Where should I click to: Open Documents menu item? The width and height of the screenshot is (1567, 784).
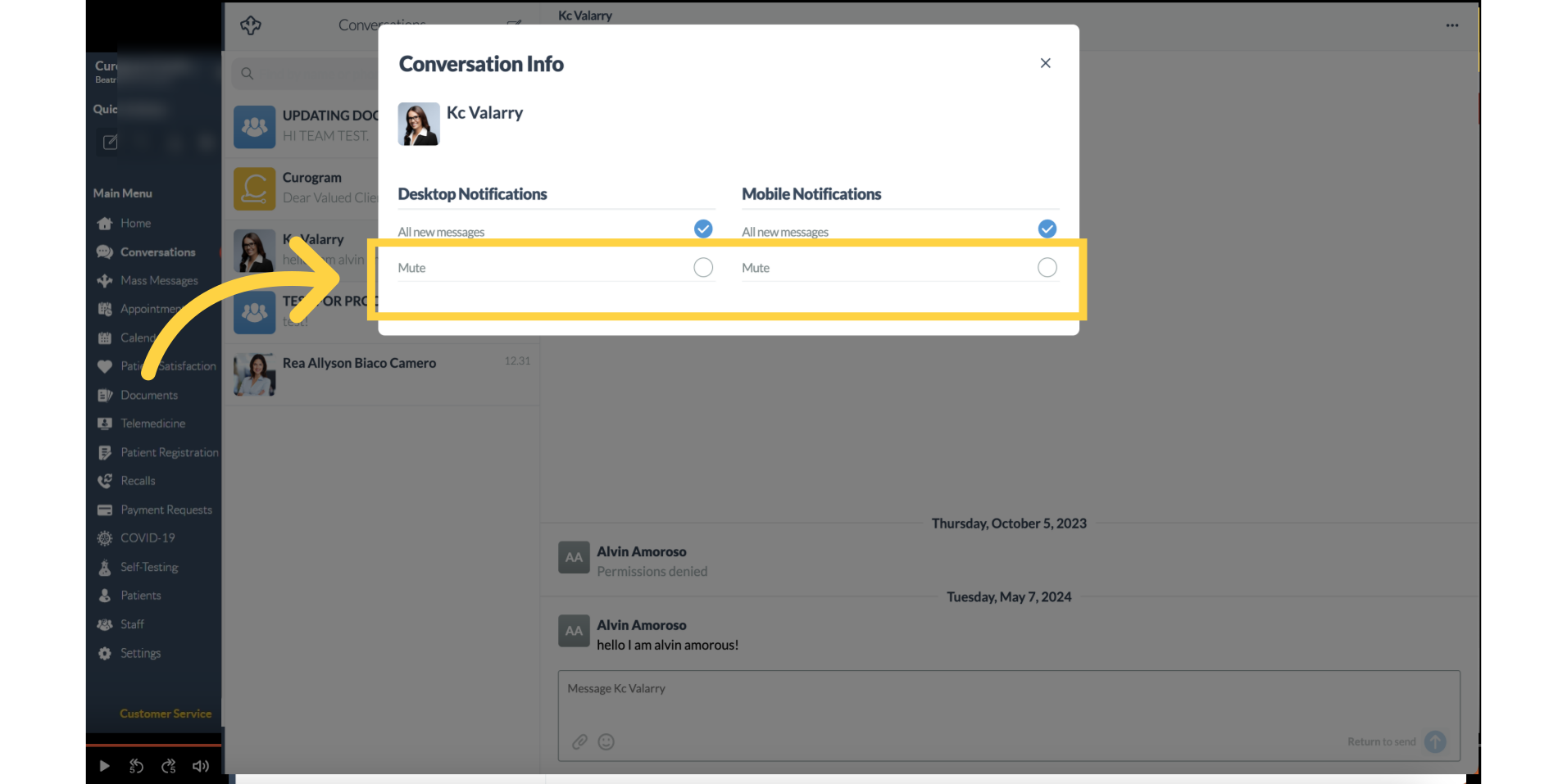coord(148,395)
